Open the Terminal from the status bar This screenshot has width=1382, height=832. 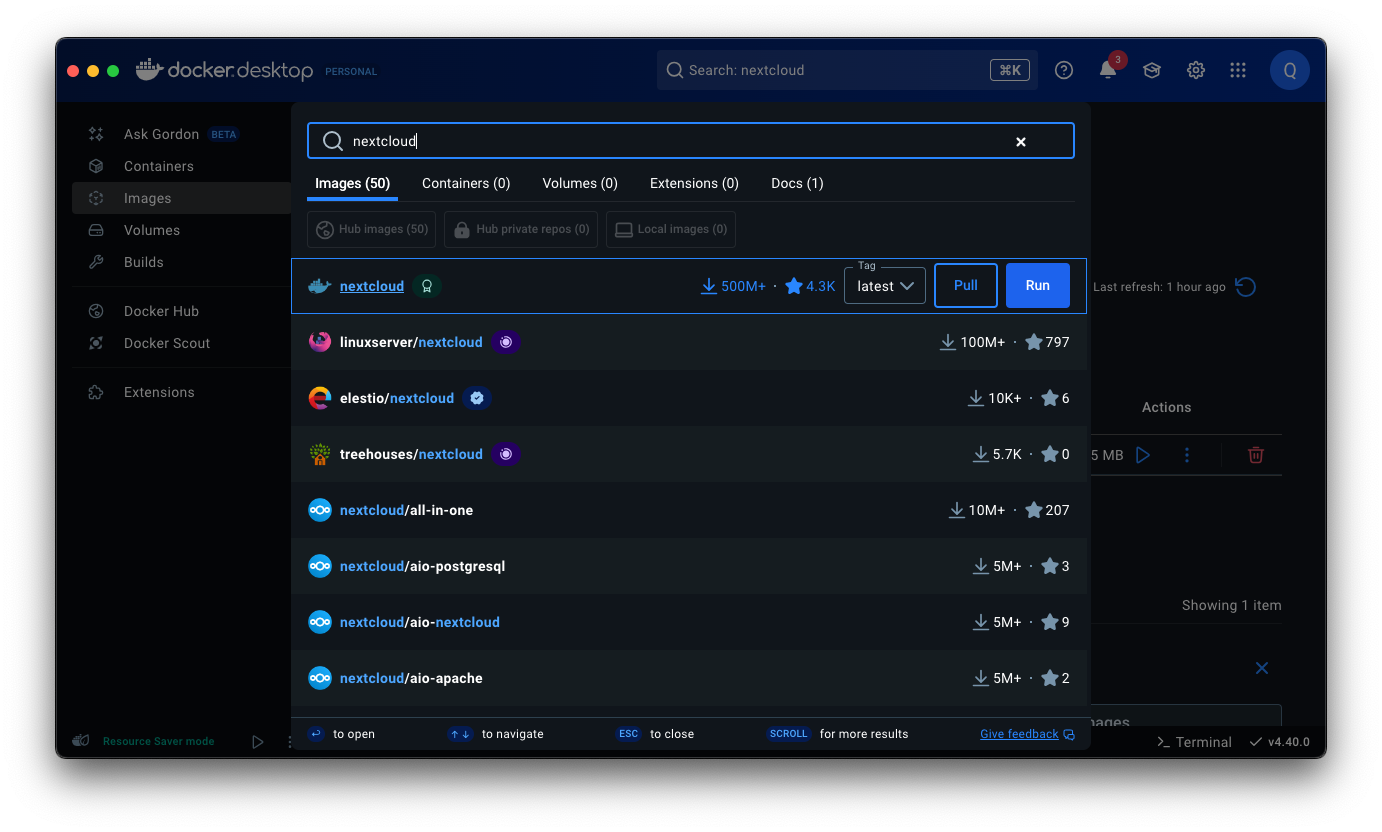1194,742
